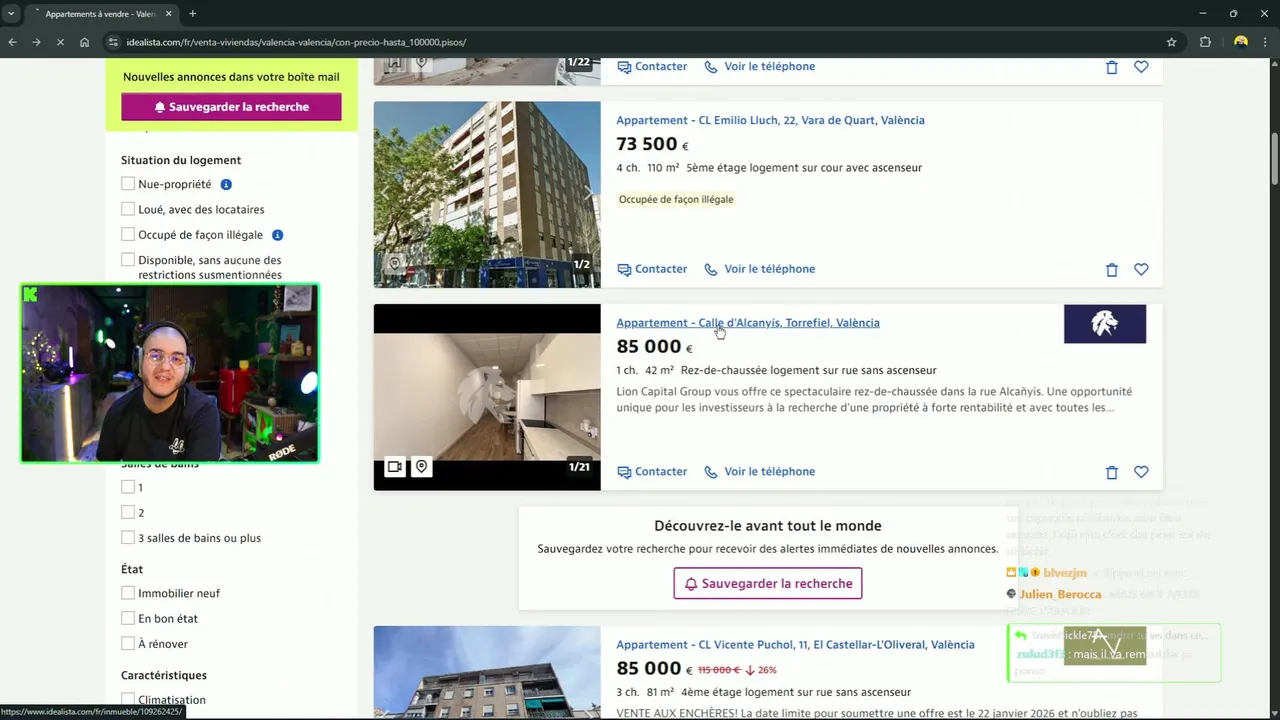Open Appartement CL Vicente Puchol listing link

coord(795,645)
